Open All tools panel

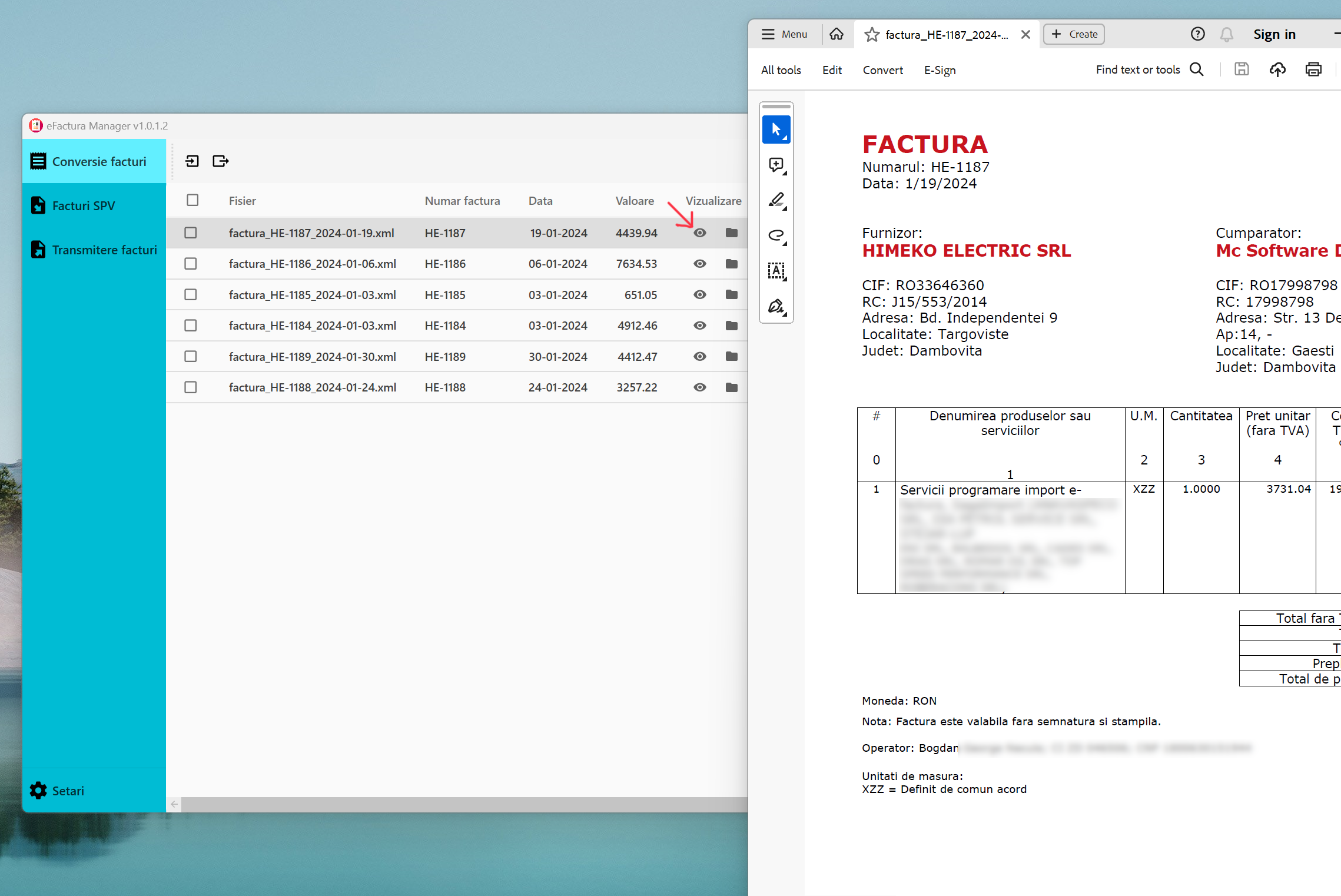[781, 70]
